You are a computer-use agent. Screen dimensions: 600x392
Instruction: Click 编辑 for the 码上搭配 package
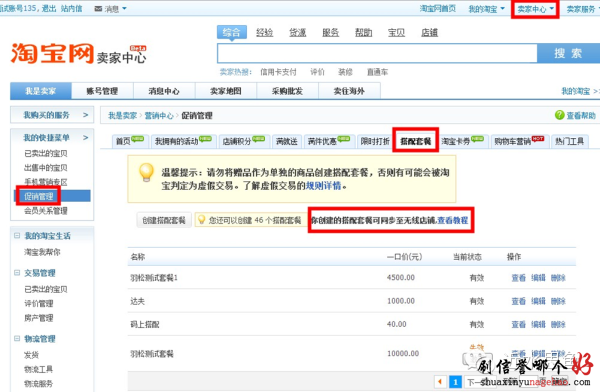pos(538,325)
